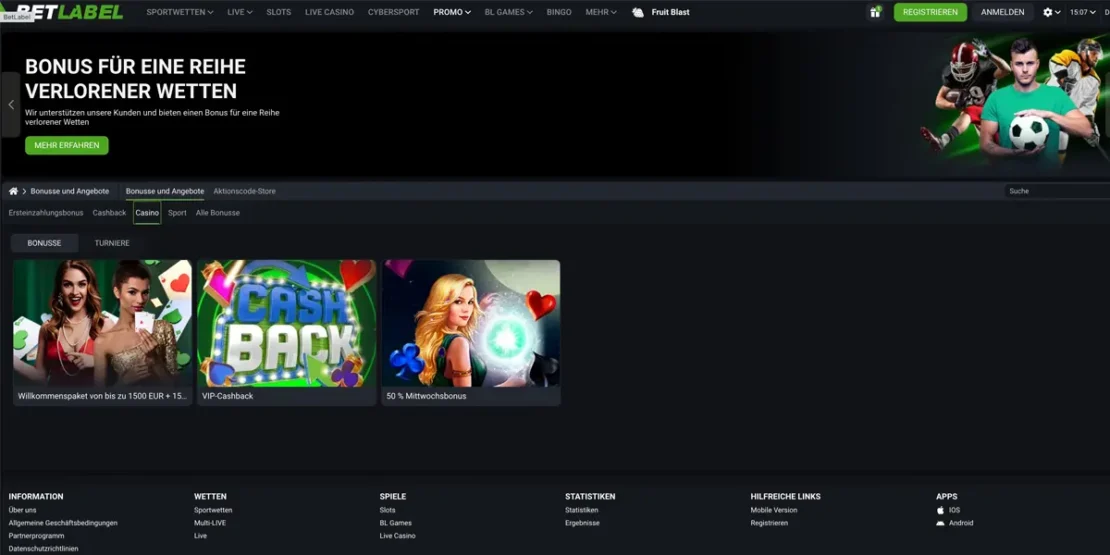Expand the BL Games dropdown menu
The width and height of the screenshot is (1110, 555).
(508, 12)
